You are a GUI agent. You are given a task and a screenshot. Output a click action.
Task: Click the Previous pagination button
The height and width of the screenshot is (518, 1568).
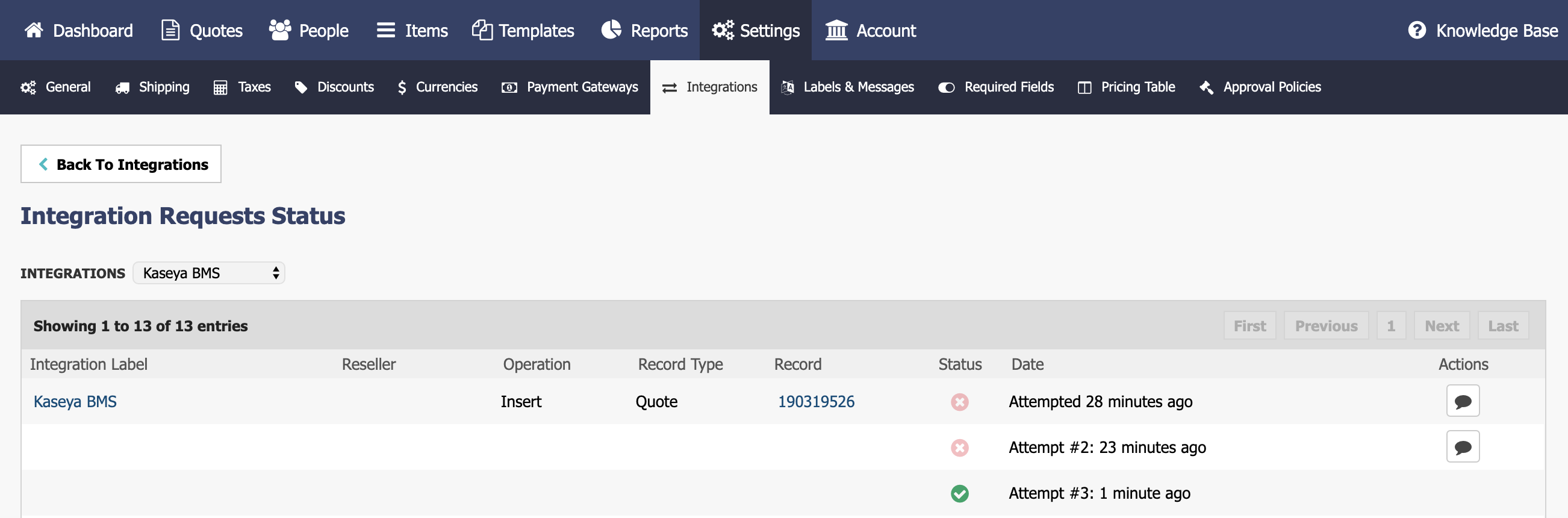click(1327, 326)
